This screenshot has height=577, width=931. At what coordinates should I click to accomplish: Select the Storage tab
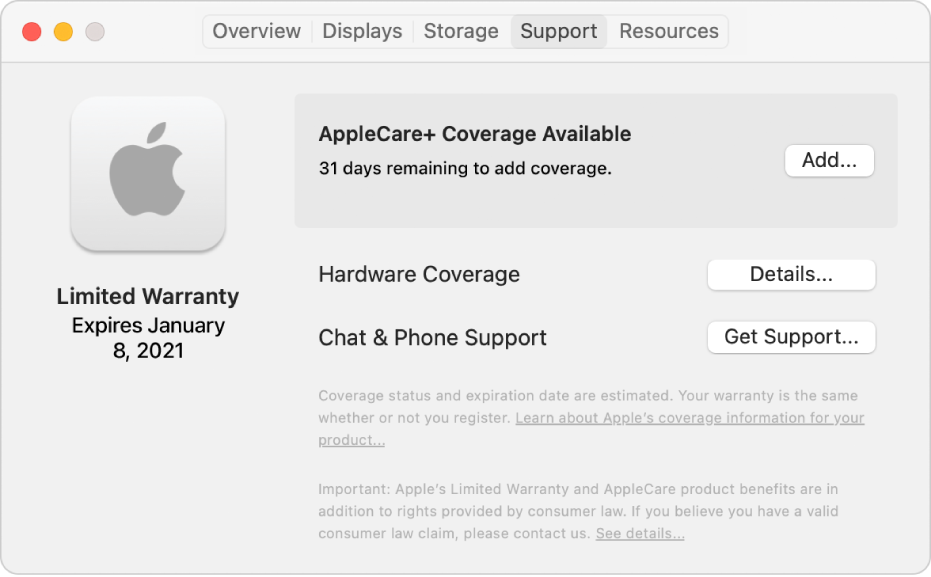pos(461,31)
